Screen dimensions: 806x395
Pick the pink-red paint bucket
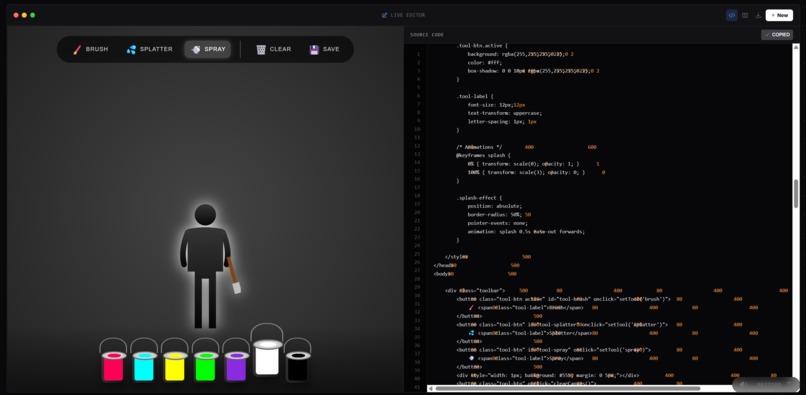[x=114, y=360]
